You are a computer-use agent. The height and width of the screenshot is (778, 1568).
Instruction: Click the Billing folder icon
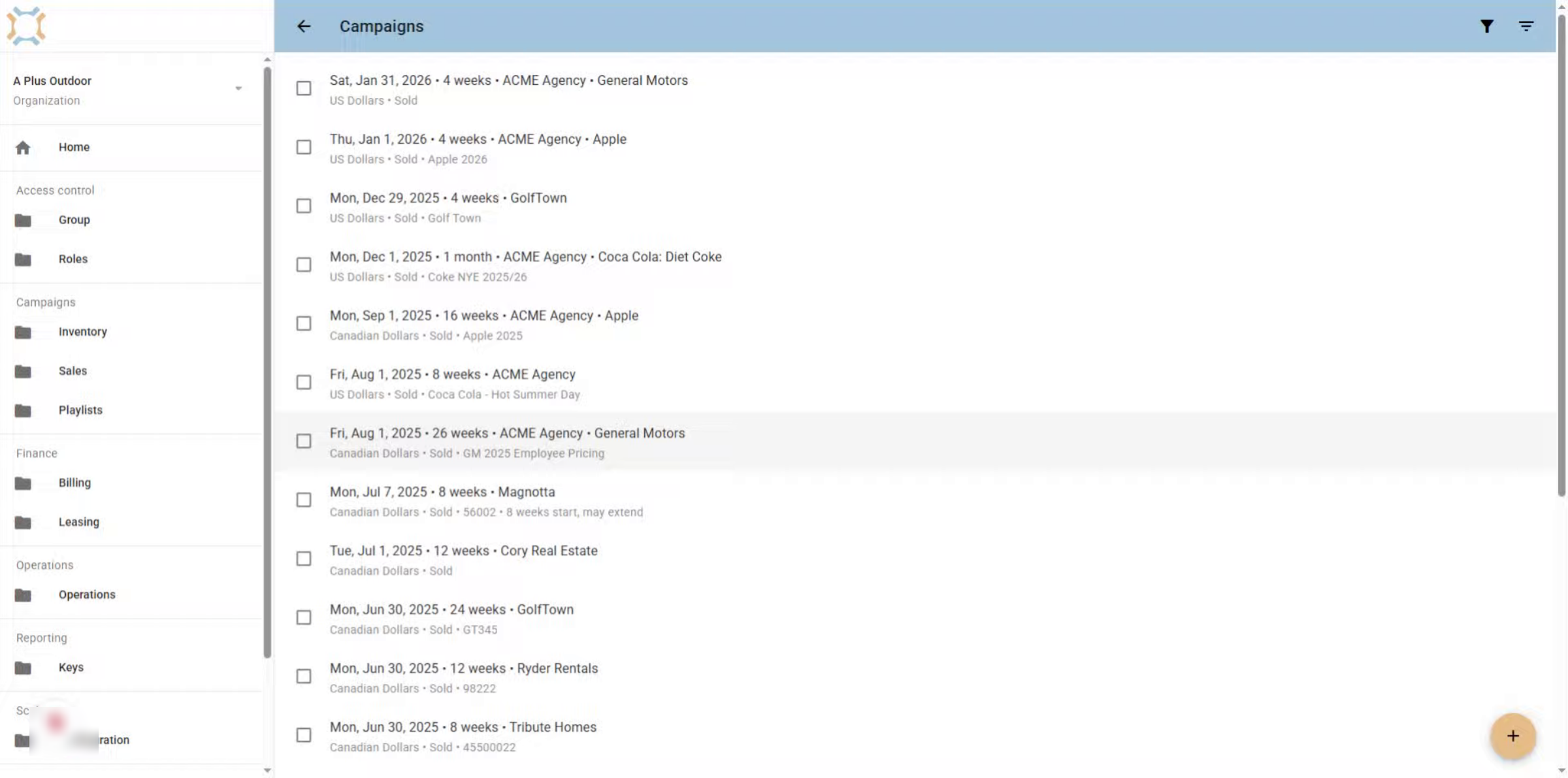pyautogui.click(x=23, y=483)
